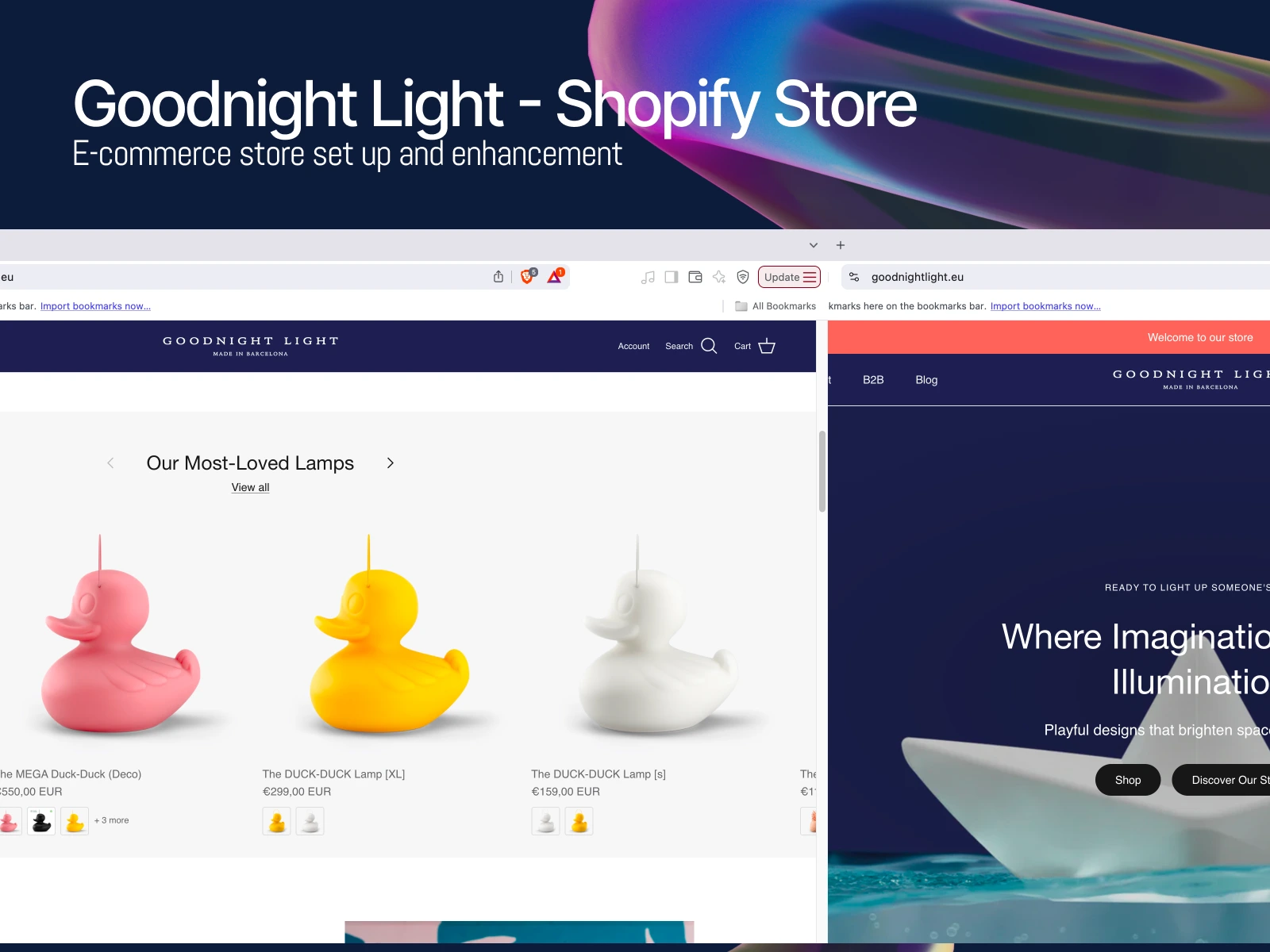This screenshot has height=952, width=1270.
Task: Open the store search magnifier icon
Action: [x=709, y=346]
